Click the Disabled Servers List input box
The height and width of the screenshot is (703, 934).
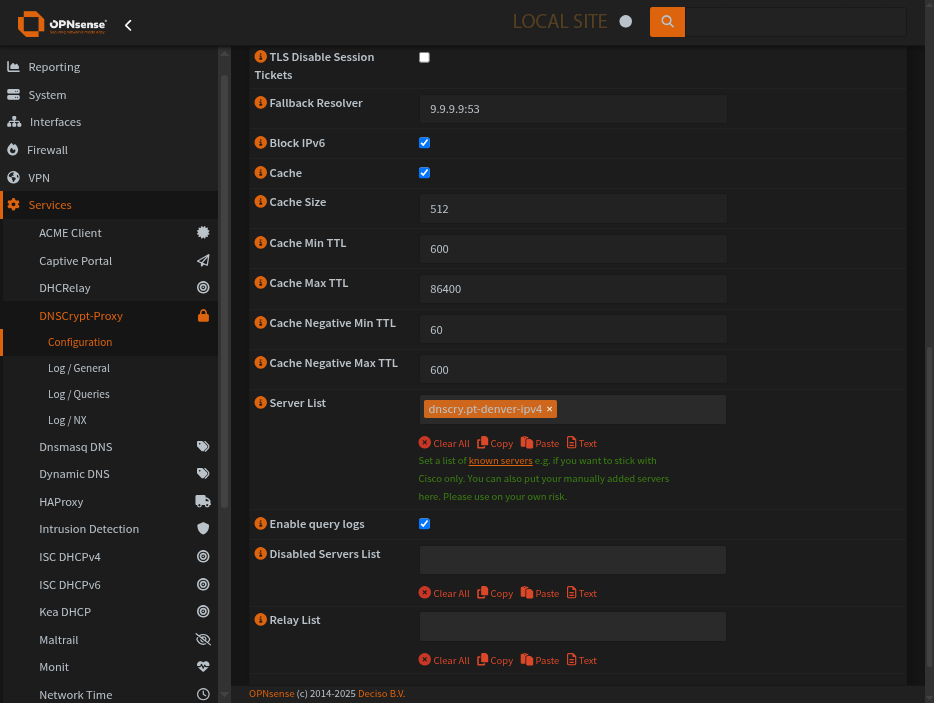573,560
